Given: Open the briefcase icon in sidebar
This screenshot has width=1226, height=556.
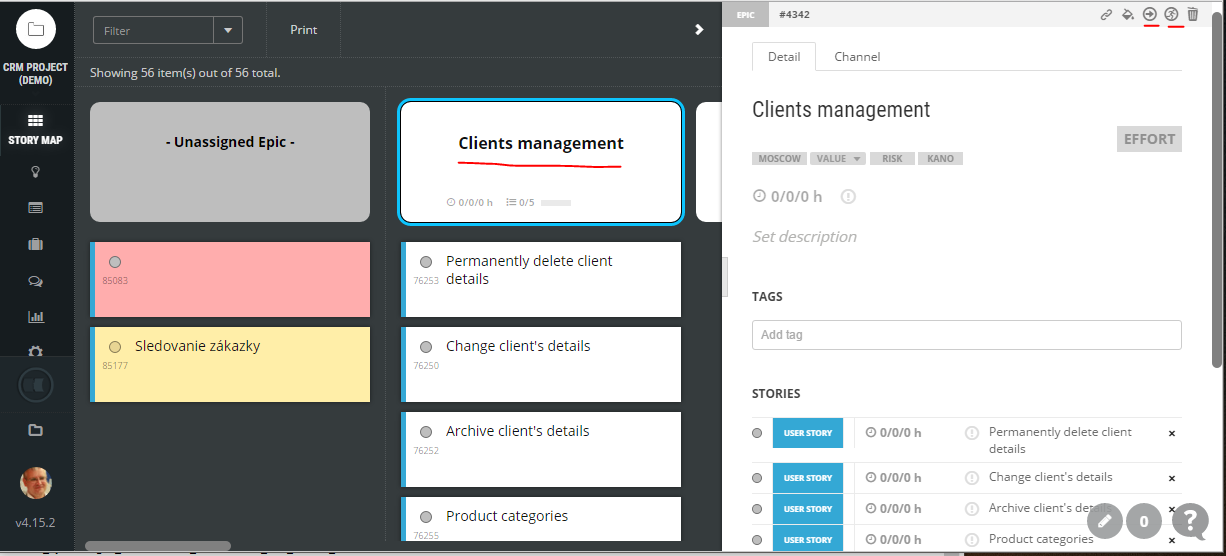Looking at the screenshot, I should point(36,244).
